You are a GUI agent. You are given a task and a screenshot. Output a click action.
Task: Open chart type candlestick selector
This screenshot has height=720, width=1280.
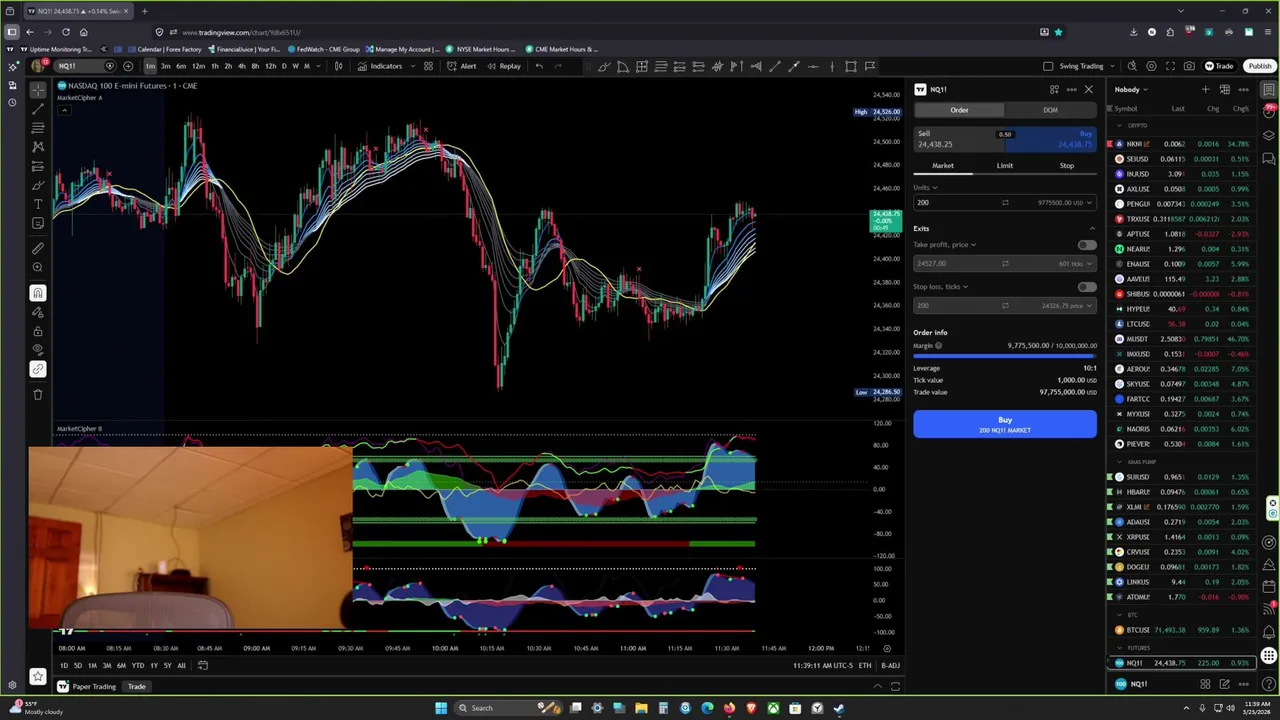tap(338, 66)
